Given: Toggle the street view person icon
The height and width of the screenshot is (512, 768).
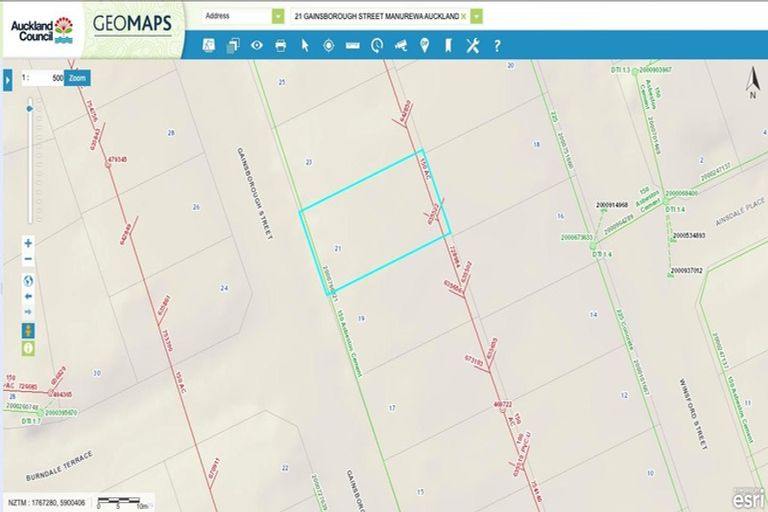Looking at the screenshot, I should 28,330.
